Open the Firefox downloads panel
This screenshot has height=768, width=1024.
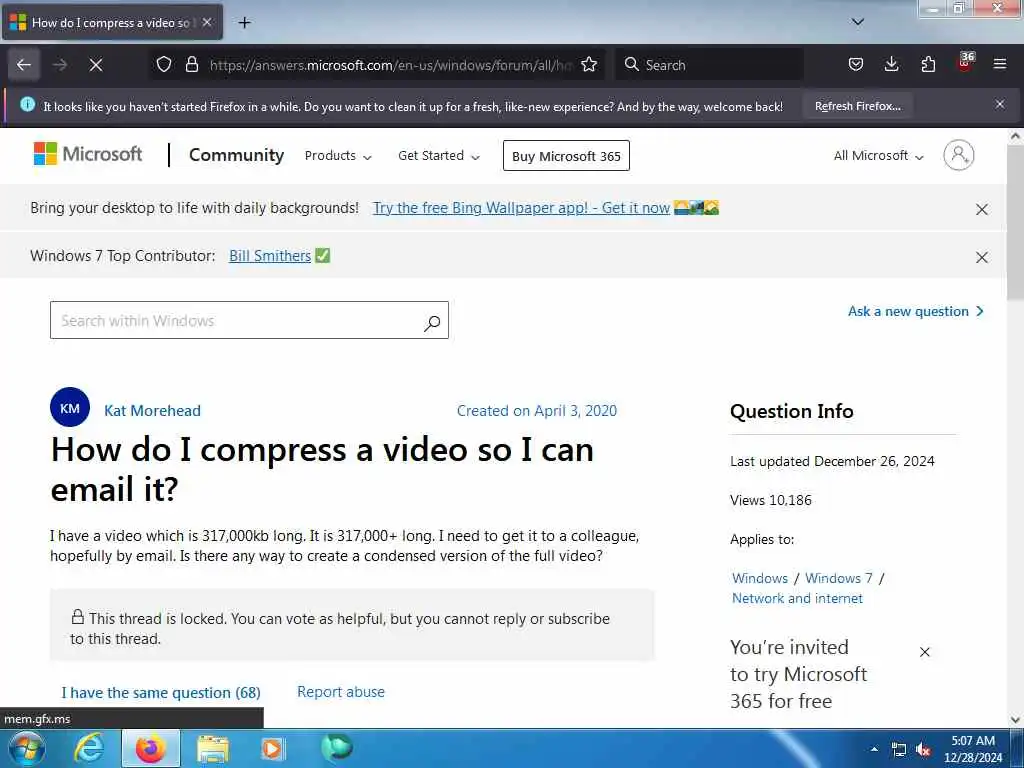pyautogui.click(x=891, y=65)
